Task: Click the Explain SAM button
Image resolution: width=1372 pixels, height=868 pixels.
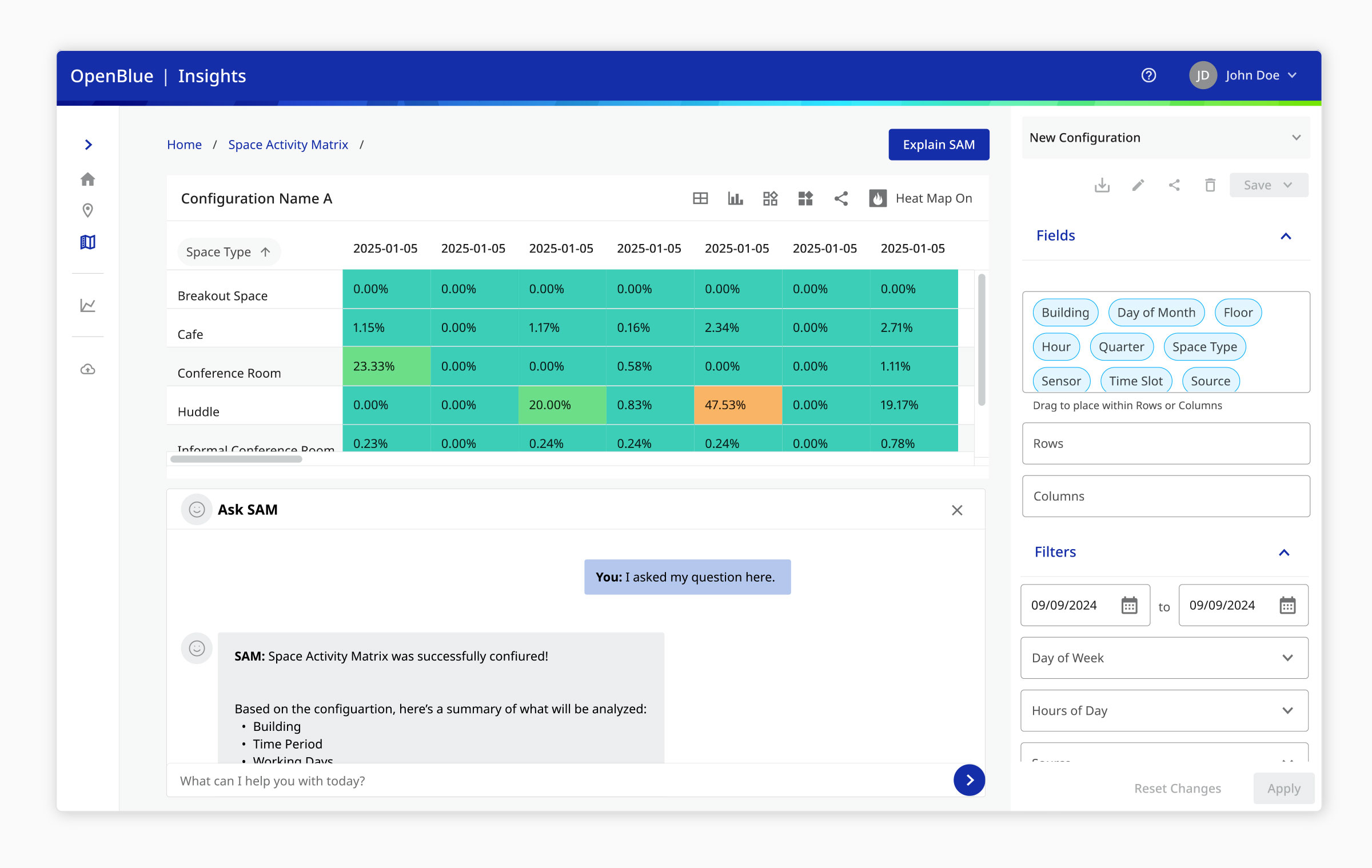Action: [x=939, y=145]
